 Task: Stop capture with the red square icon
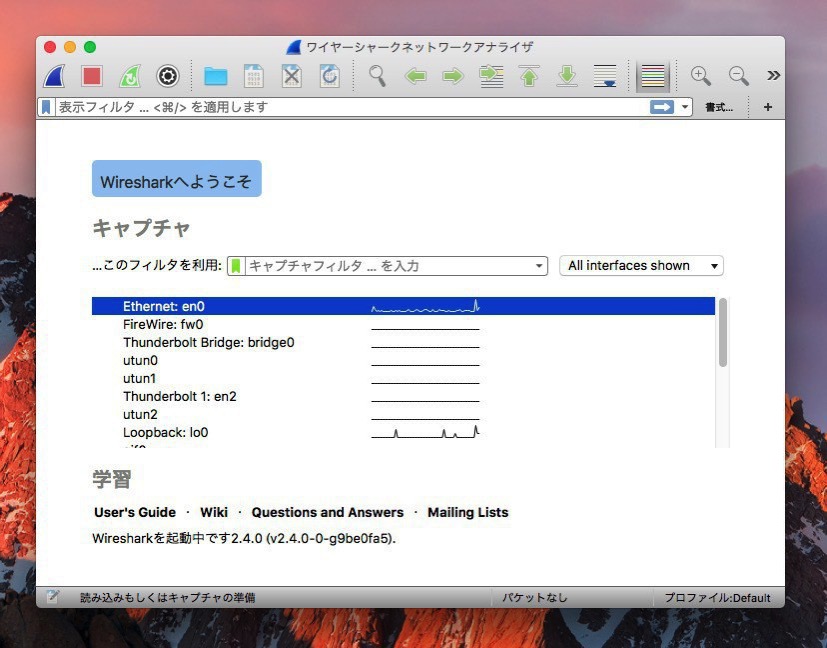(x=92, y=76)
